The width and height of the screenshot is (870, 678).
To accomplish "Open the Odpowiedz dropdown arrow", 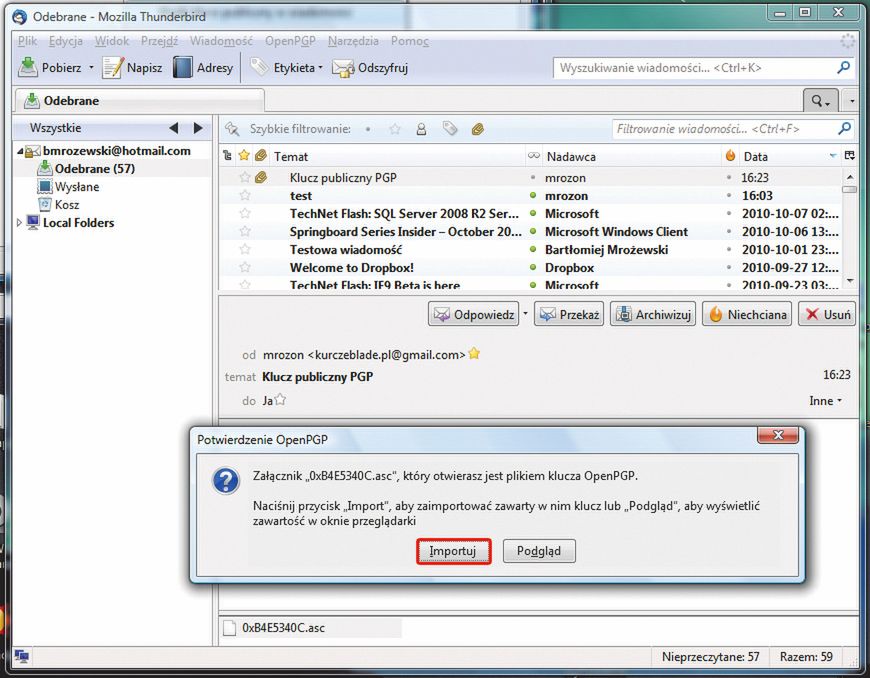I will [525, 313].
